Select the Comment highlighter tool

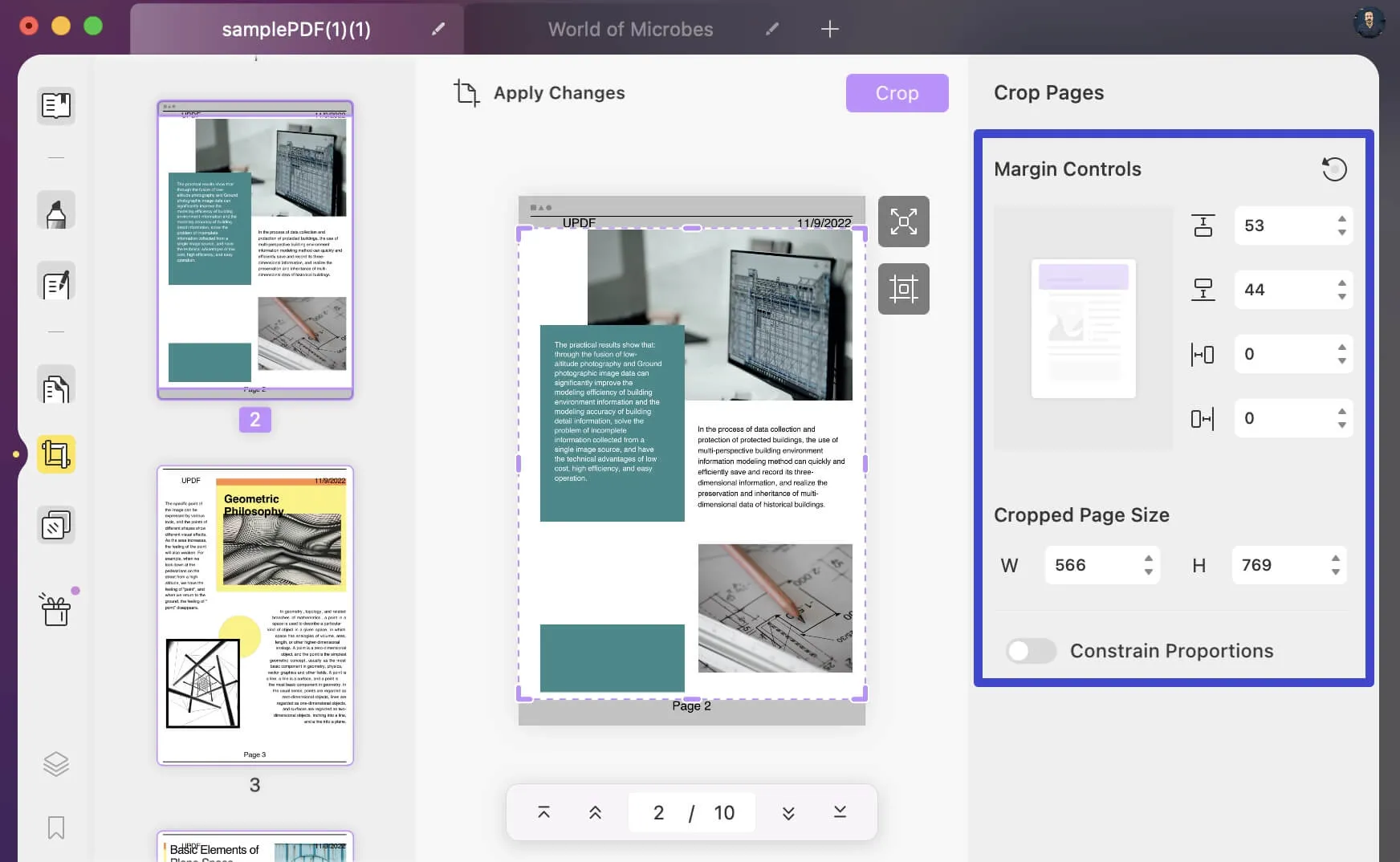tap(55, 209)
